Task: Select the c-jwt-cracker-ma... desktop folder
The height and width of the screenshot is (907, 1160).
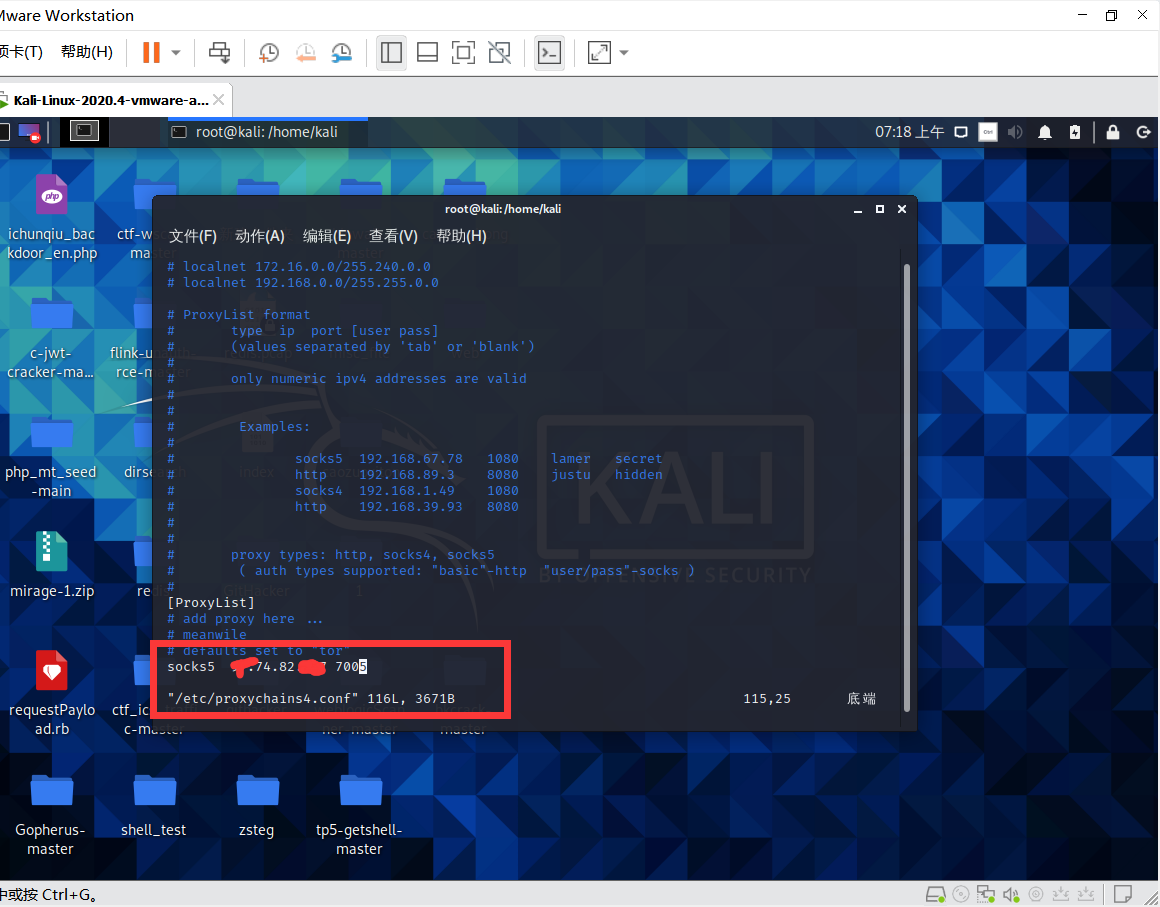Action: 51,339
